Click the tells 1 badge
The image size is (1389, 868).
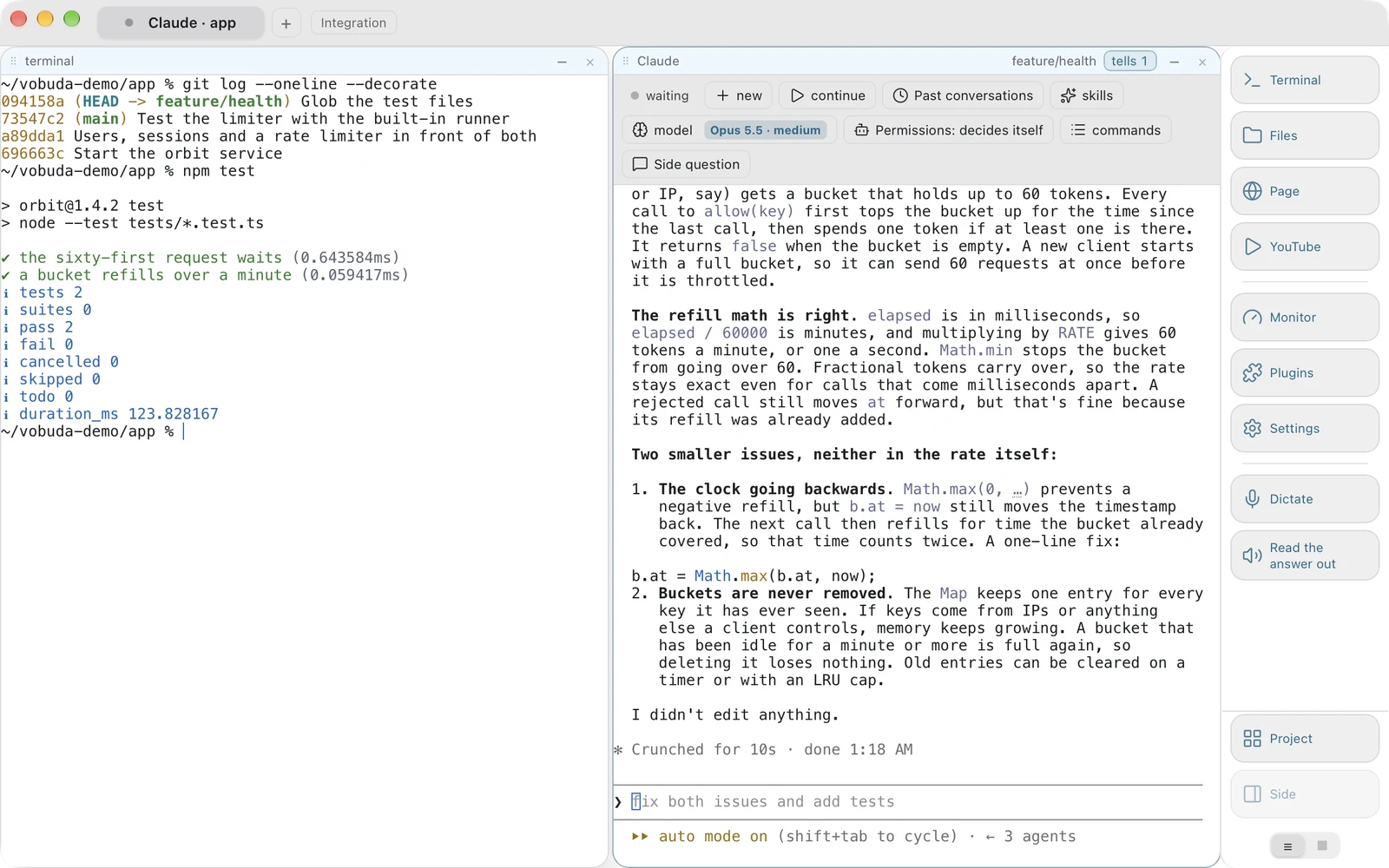1129,61
